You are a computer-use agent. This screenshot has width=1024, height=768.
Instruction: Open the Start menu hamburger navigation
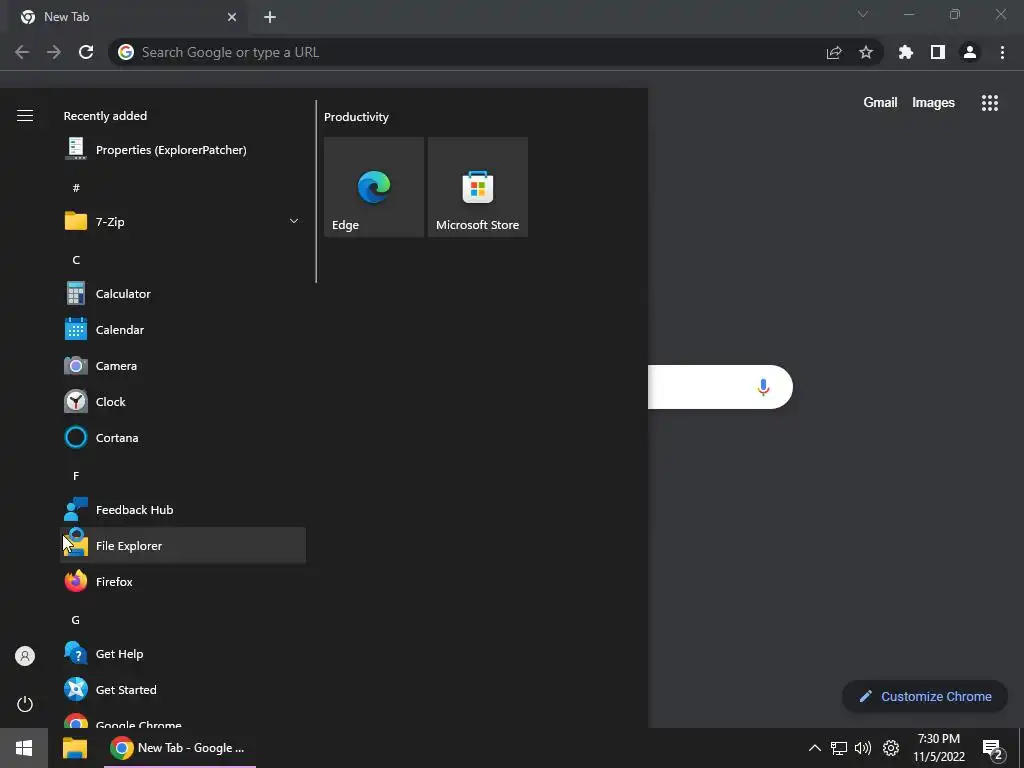[x=25, y=116]
